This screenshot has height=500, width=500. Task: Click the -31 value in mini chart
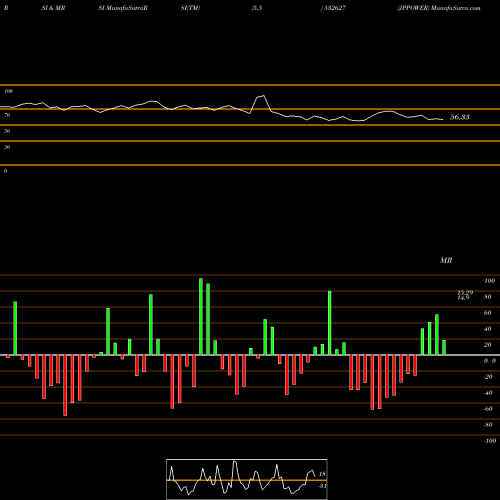pyautogui.click(x=322, y=486)
